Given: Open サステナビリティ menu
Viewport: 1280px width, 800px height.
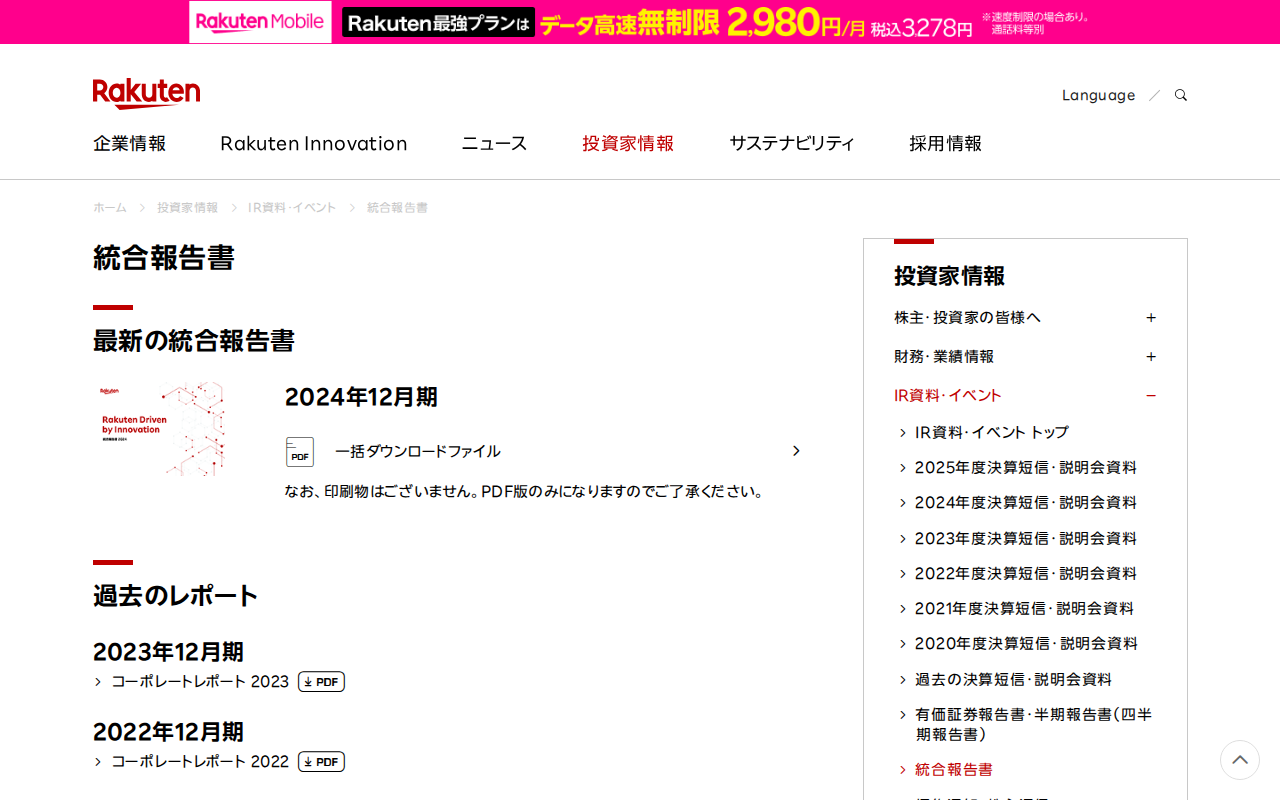Looking at the screenshot, I should [x=792, y=143].
